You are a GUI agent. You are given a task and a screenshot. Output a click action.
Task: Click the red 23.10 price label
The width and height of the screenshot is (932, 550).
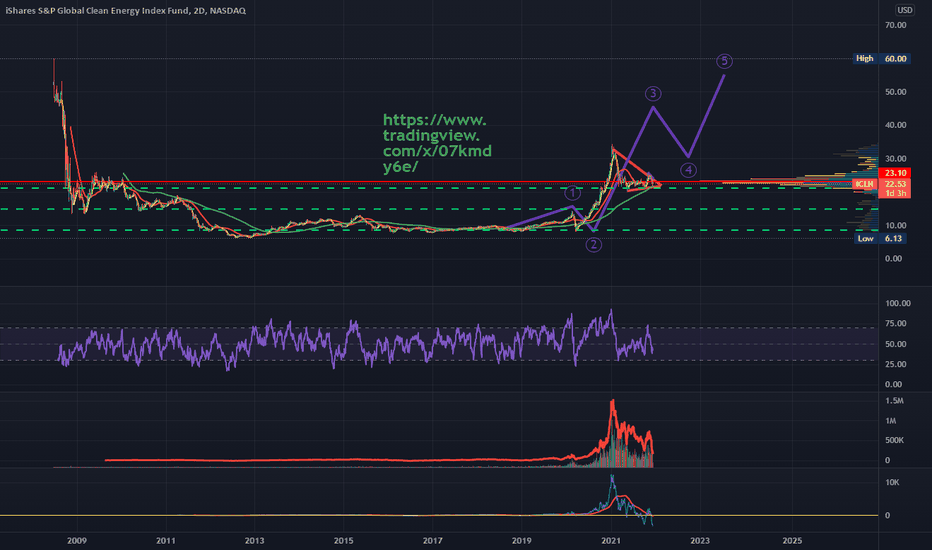click(x=895, y=173)
